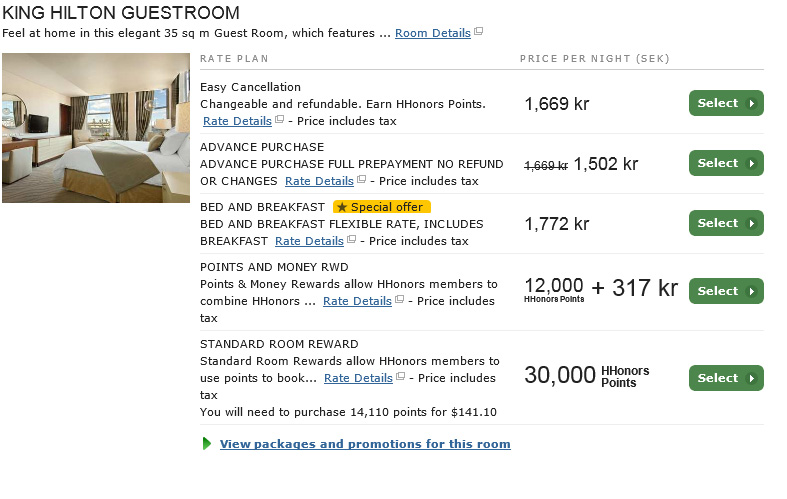Click green arrow beside View packages link
787x499 pixels.
pyautogui.click(x=208, y=444)
